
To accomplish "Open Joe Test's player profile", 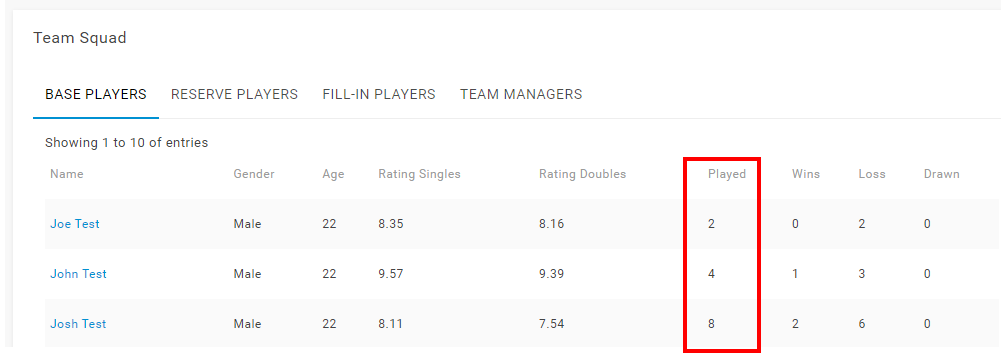I will tap(75, 224).
